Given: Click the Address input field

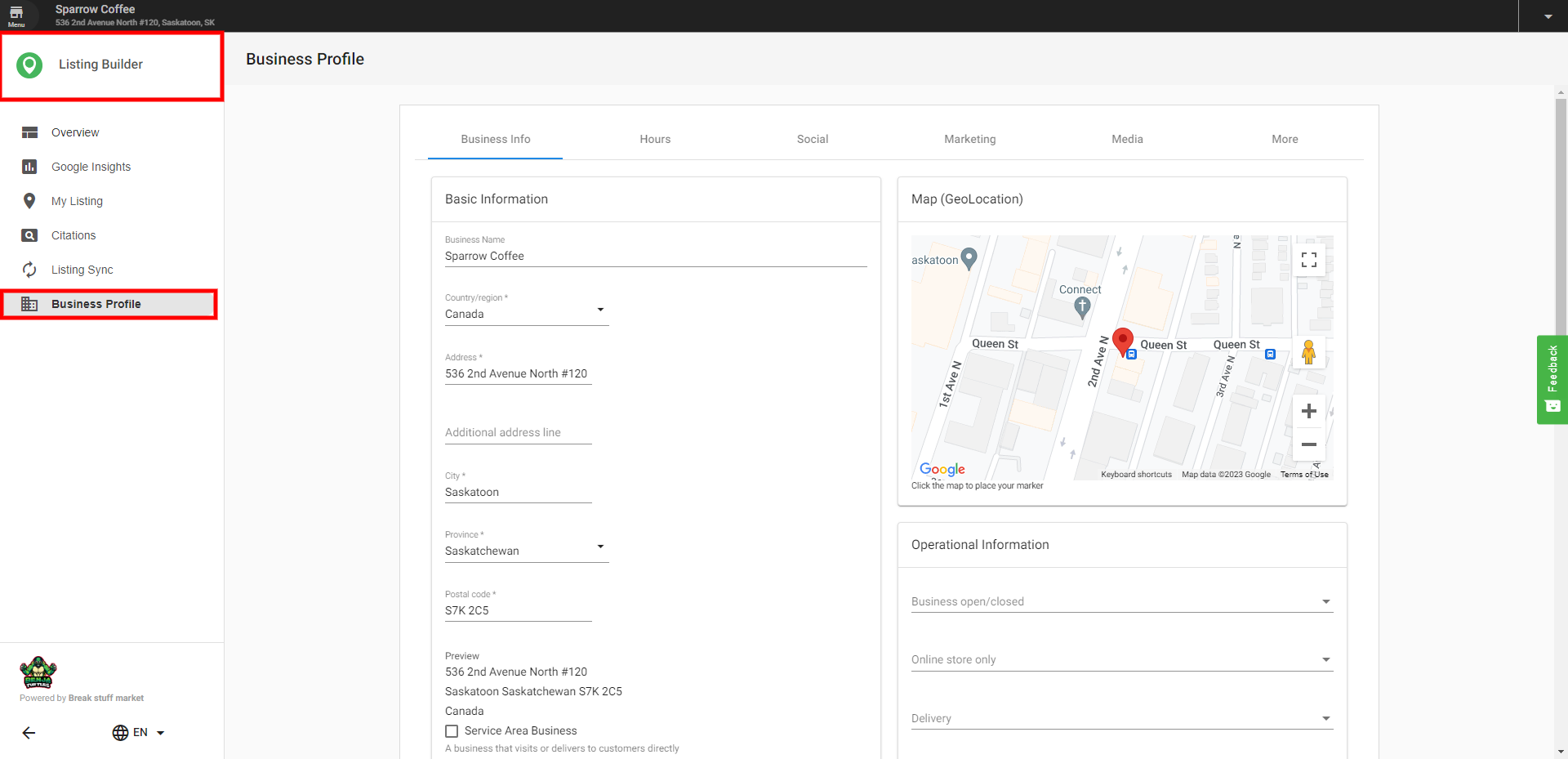Looking at the screenshot, I should 519,373.
